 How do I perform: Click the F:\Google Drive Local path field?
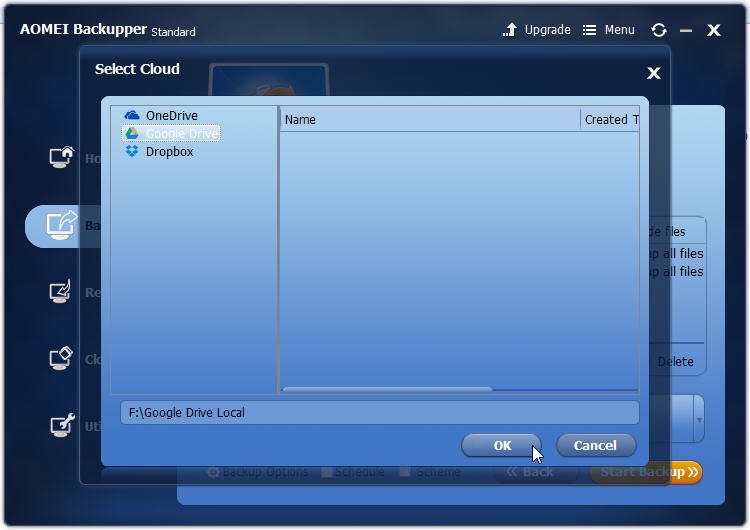tap(380, 413)
